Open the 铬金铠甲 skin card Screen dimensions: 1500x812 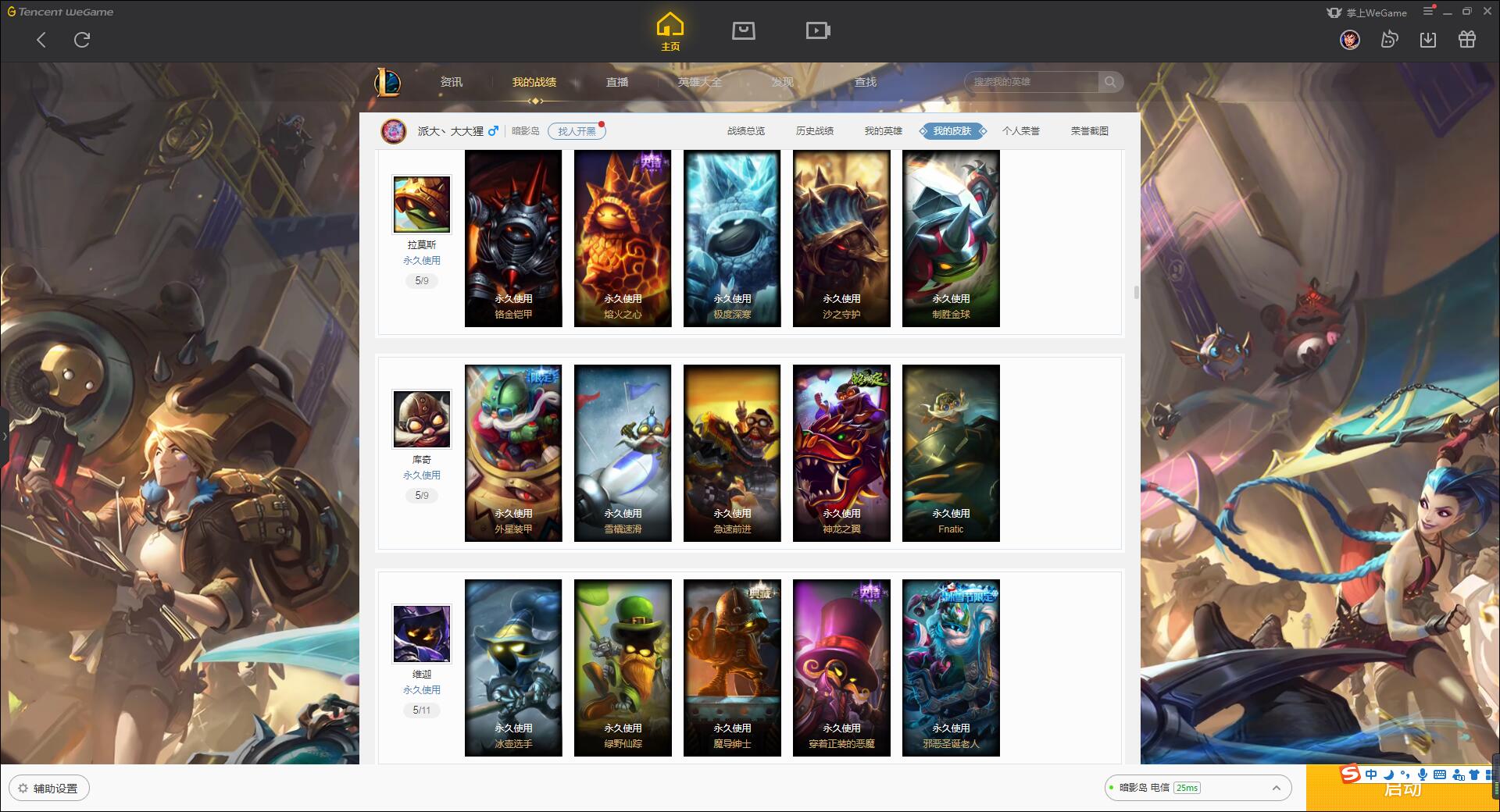click(x=513, y=238)
